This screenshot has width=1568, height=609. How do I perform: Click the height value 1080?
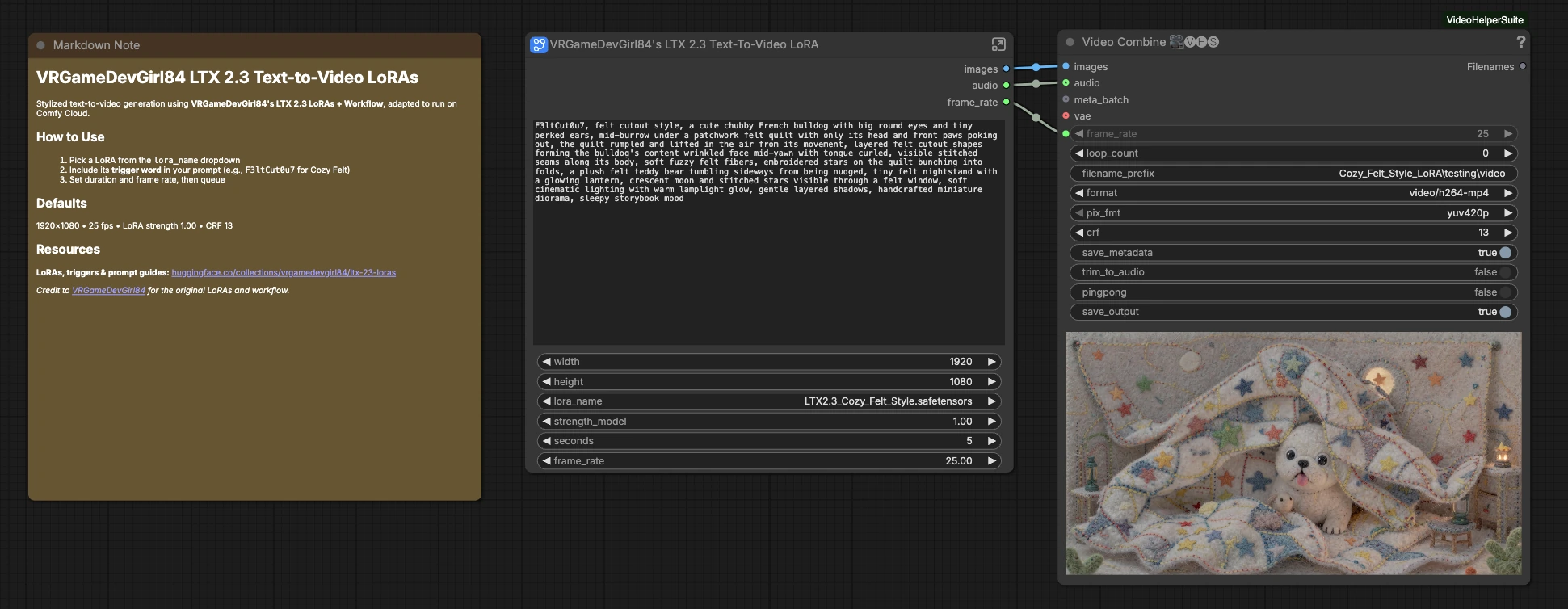pyautogui.click(x=961, y=382)
